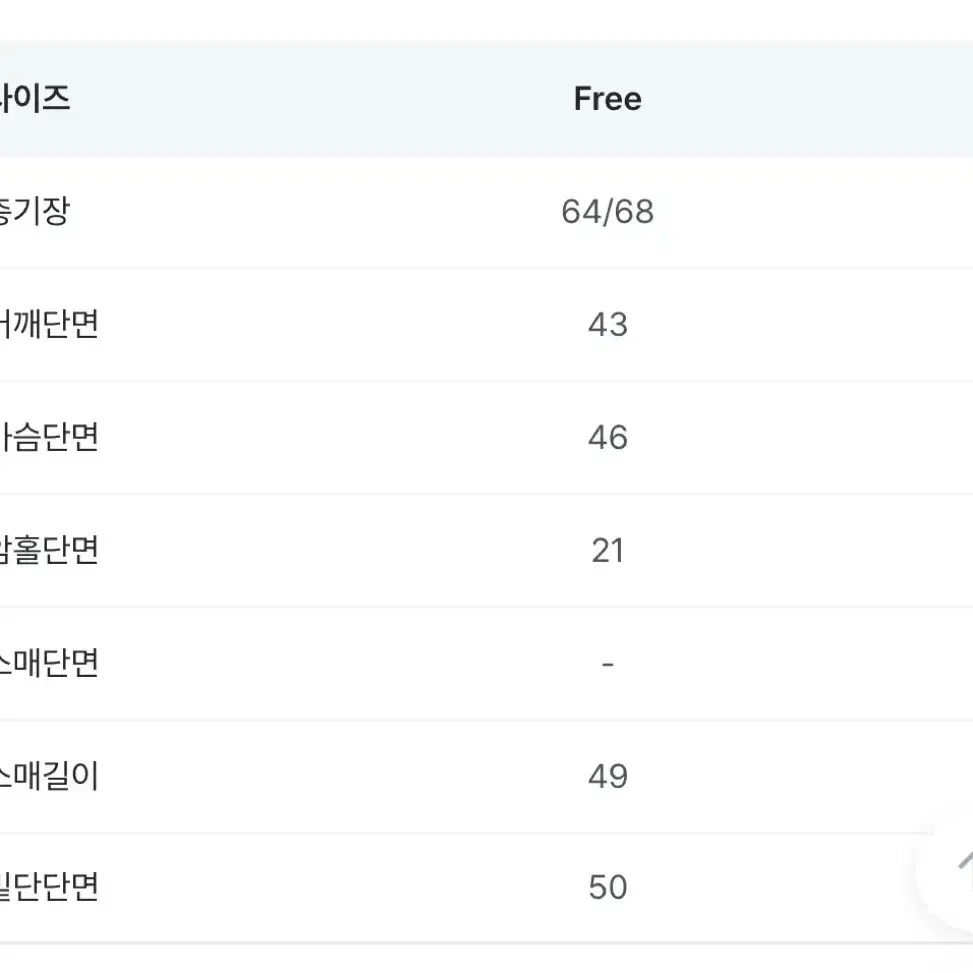Select the 밑단단면 row label
Screen dimensions: 973x973
tap(49, 887)
